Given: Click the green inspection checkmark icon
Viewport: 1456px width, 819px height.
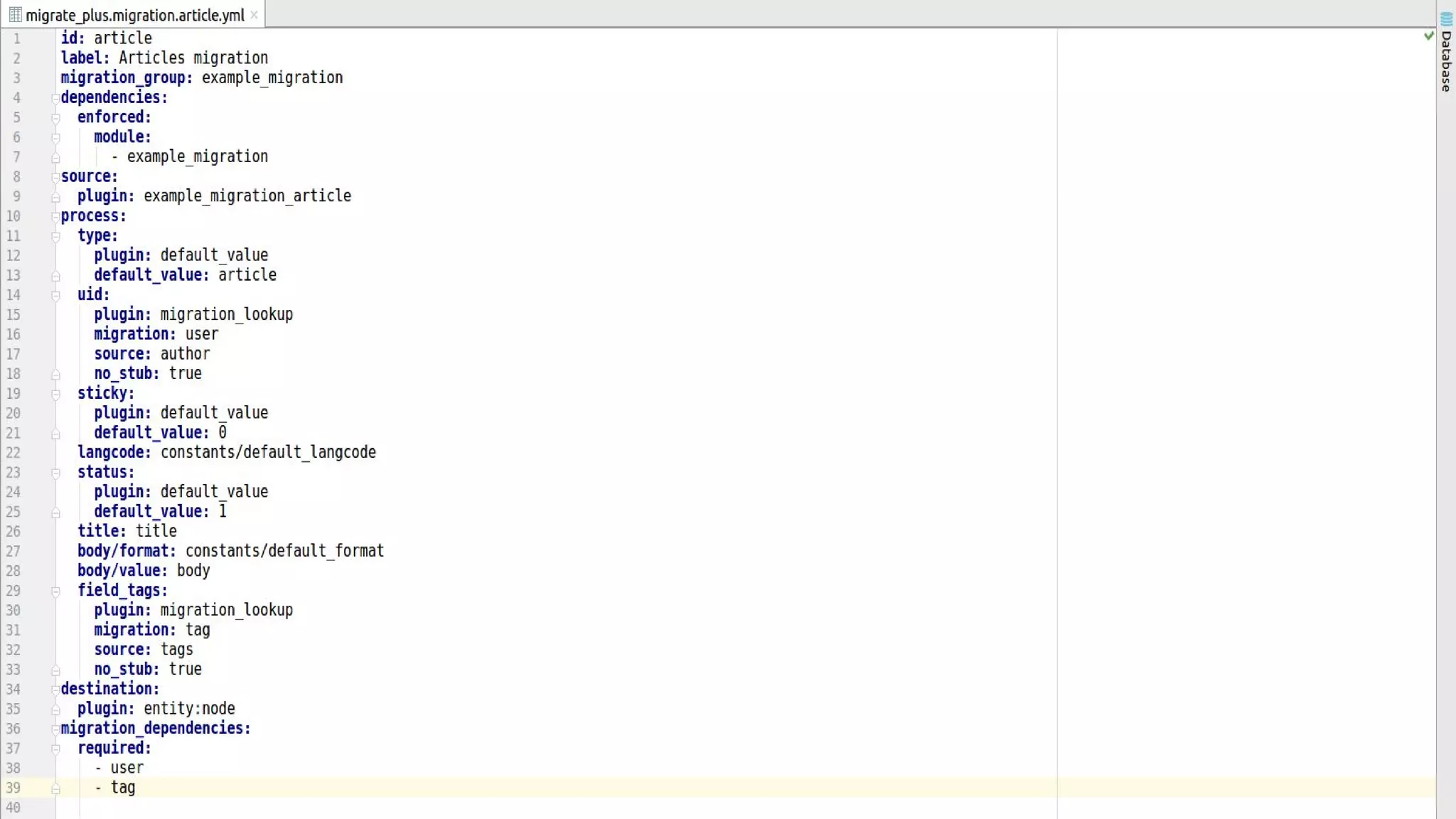Looking at the screenshot, I should click(1428, 36).
